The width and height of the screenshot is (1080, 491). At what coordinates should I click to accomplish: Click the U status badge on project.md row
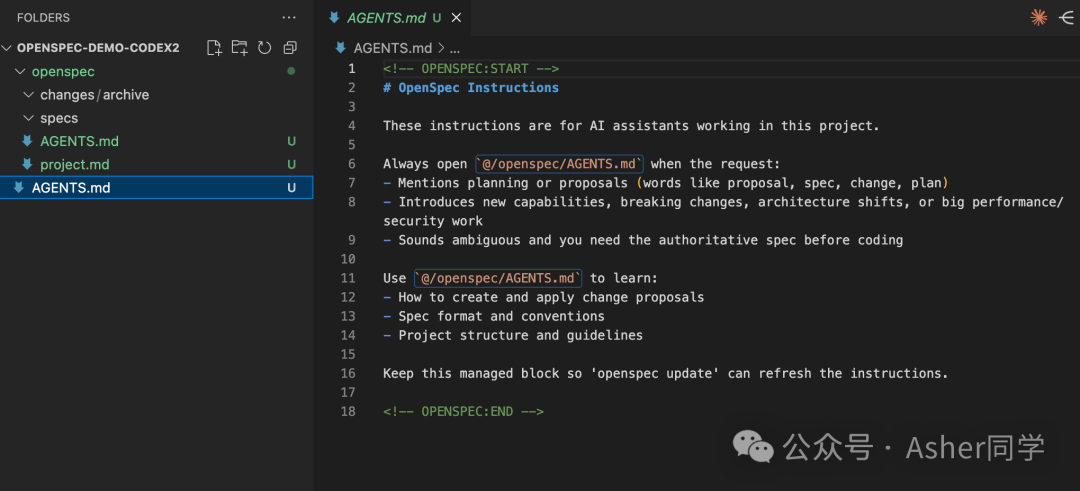(292, 165)
